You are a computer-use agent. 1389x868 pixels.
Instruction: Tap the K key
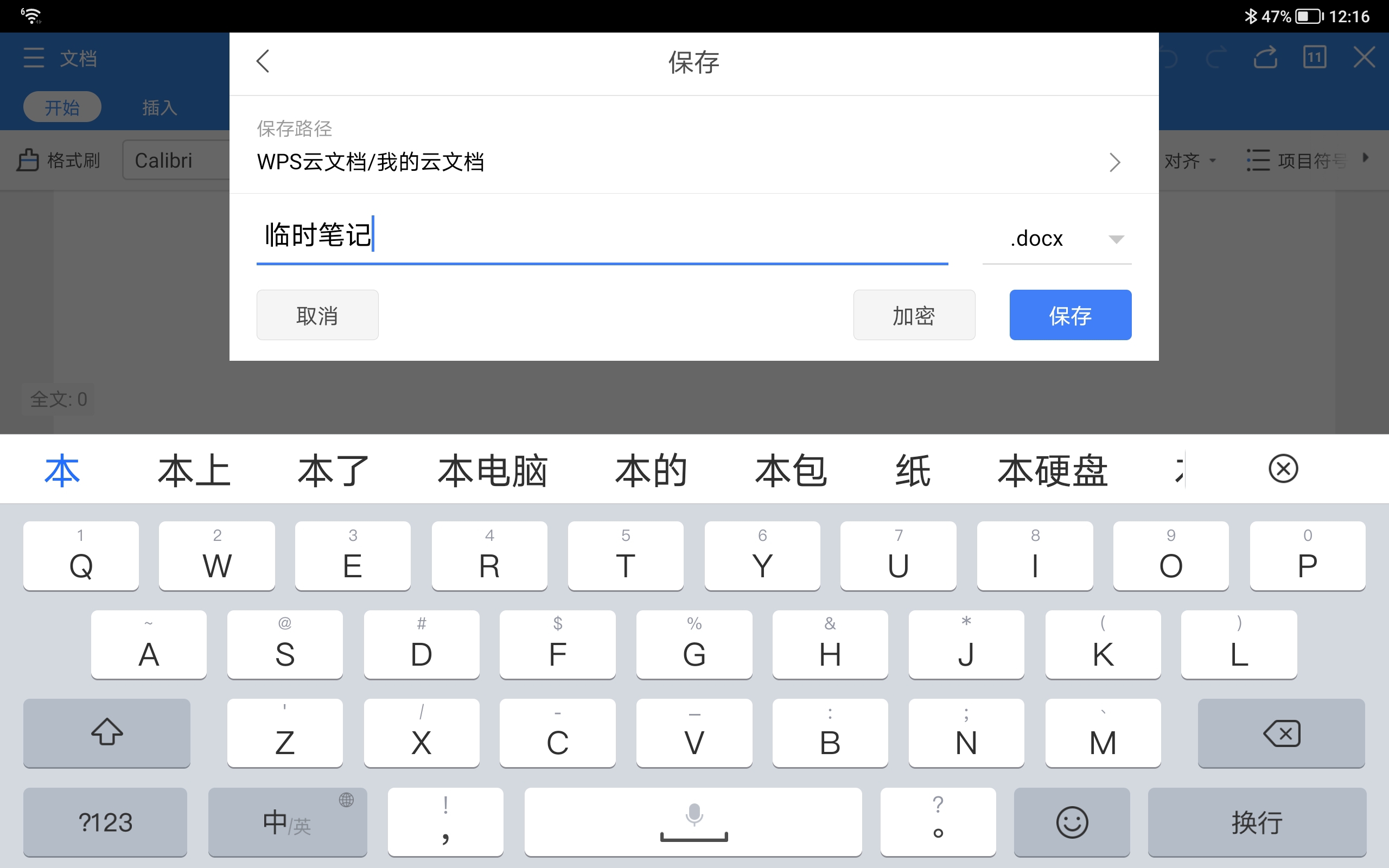tap(1103, 643)
